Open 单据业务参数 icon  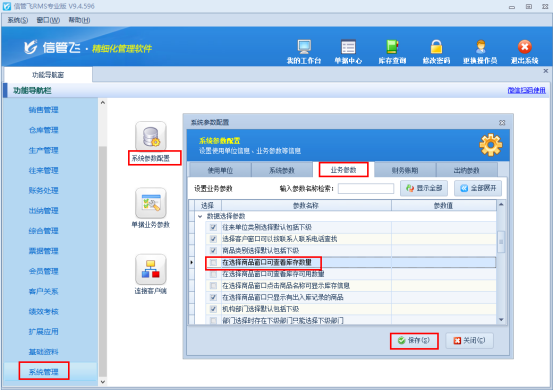click(151, 203)
